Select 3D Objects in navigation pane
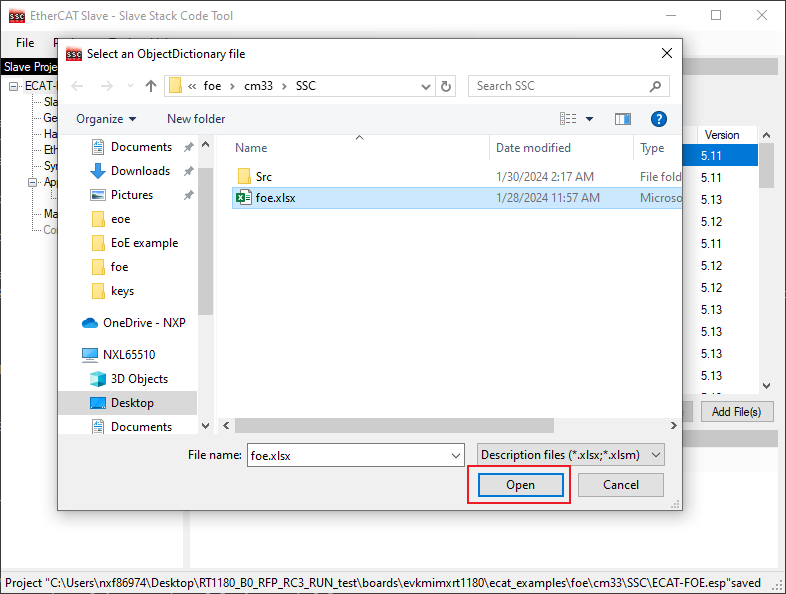Screen dimensions: 786x594 (x=139, y=379)
